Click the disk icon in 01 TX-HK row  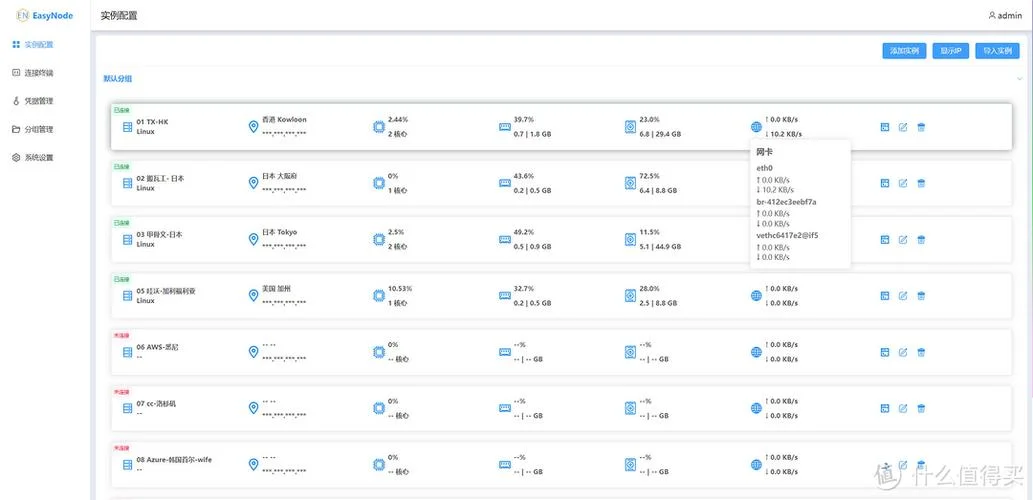(x=630, y=127)
